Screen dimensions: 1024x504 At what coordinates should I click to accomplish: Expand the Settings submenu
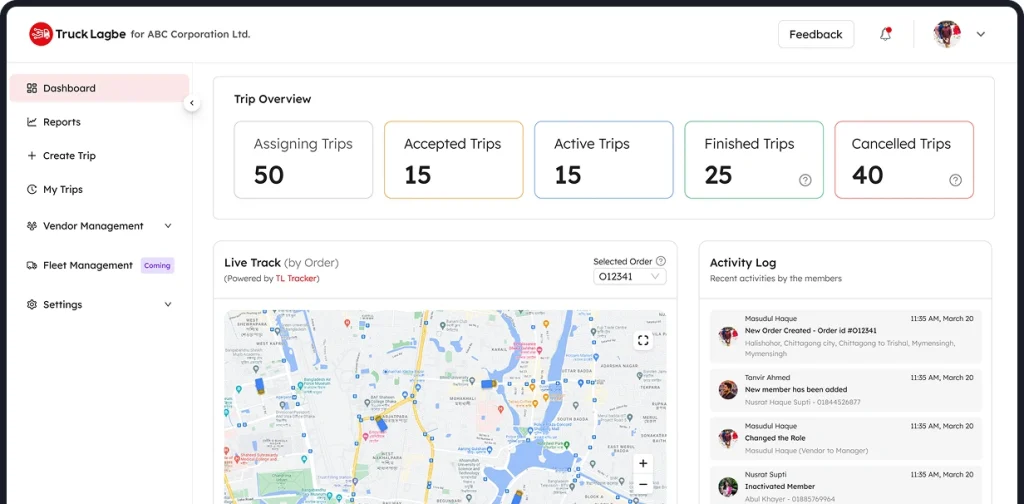click(168, 305)
